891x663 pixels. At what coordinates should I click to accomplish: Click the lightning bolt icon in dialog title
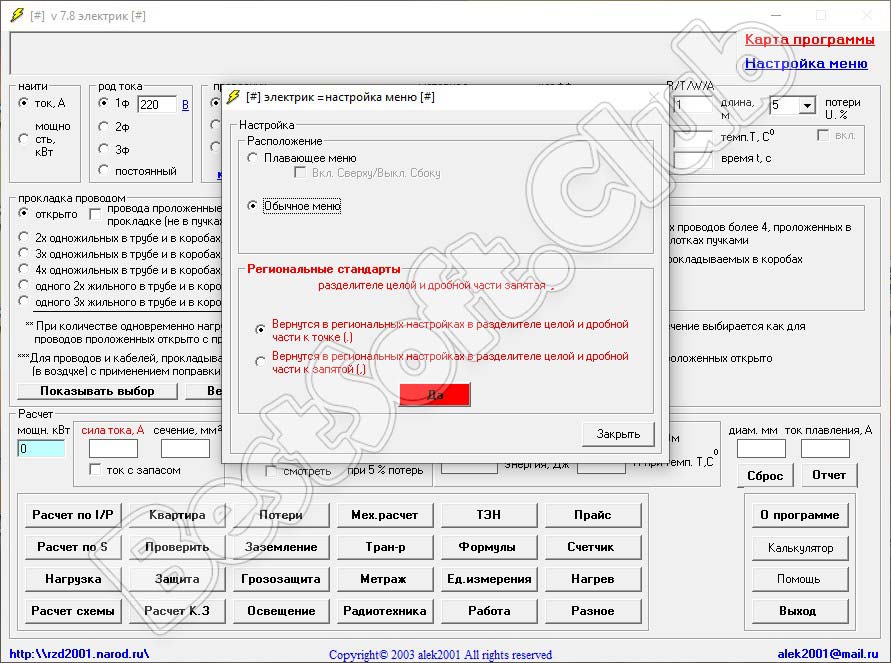click(x=234, y=97)
